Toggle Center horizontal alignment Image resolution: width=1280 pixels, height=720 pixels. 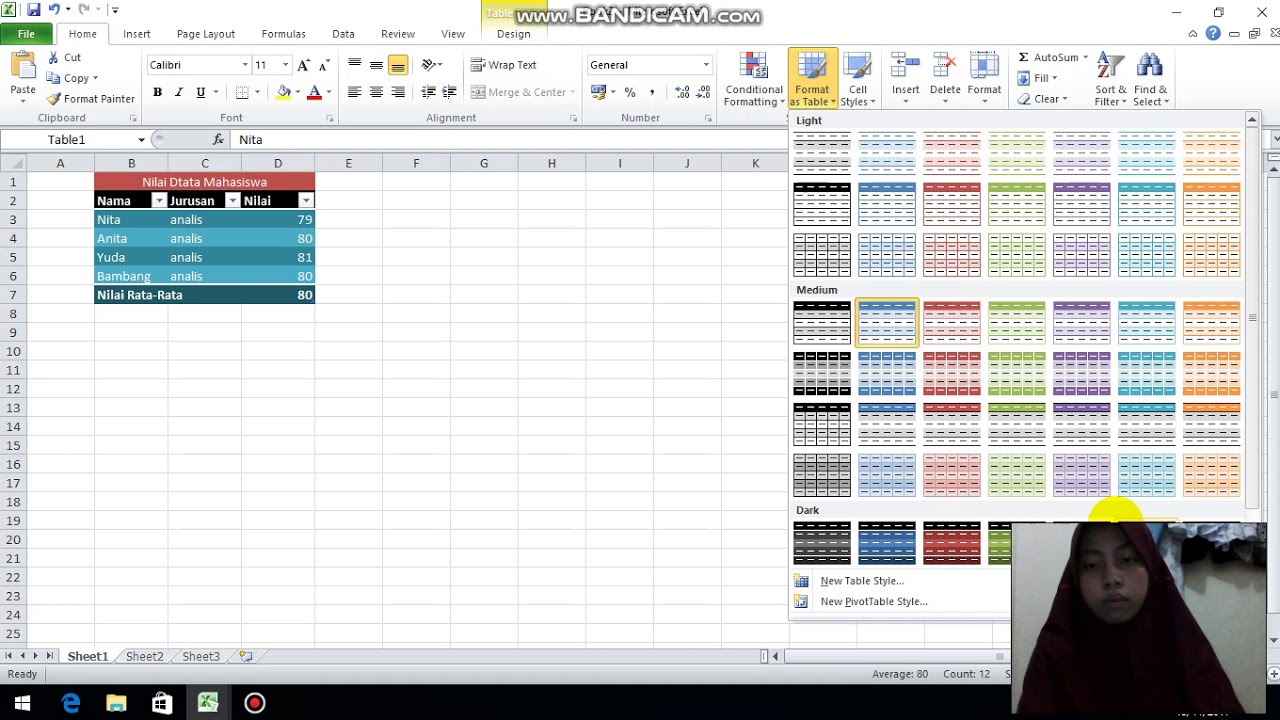(376, 92)
